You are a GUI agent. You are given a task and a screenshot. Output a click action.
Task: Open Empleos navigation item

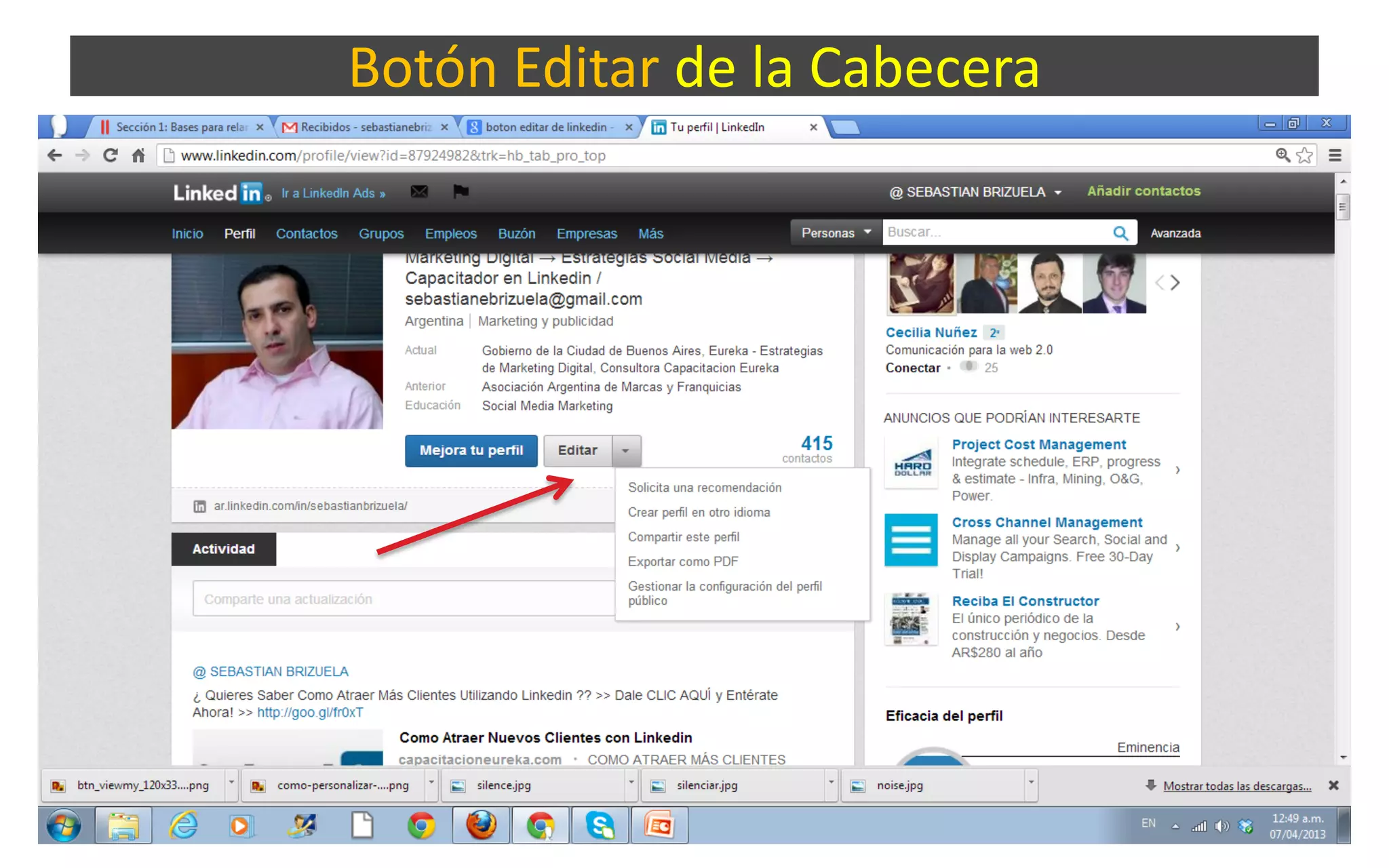[451, 233]
